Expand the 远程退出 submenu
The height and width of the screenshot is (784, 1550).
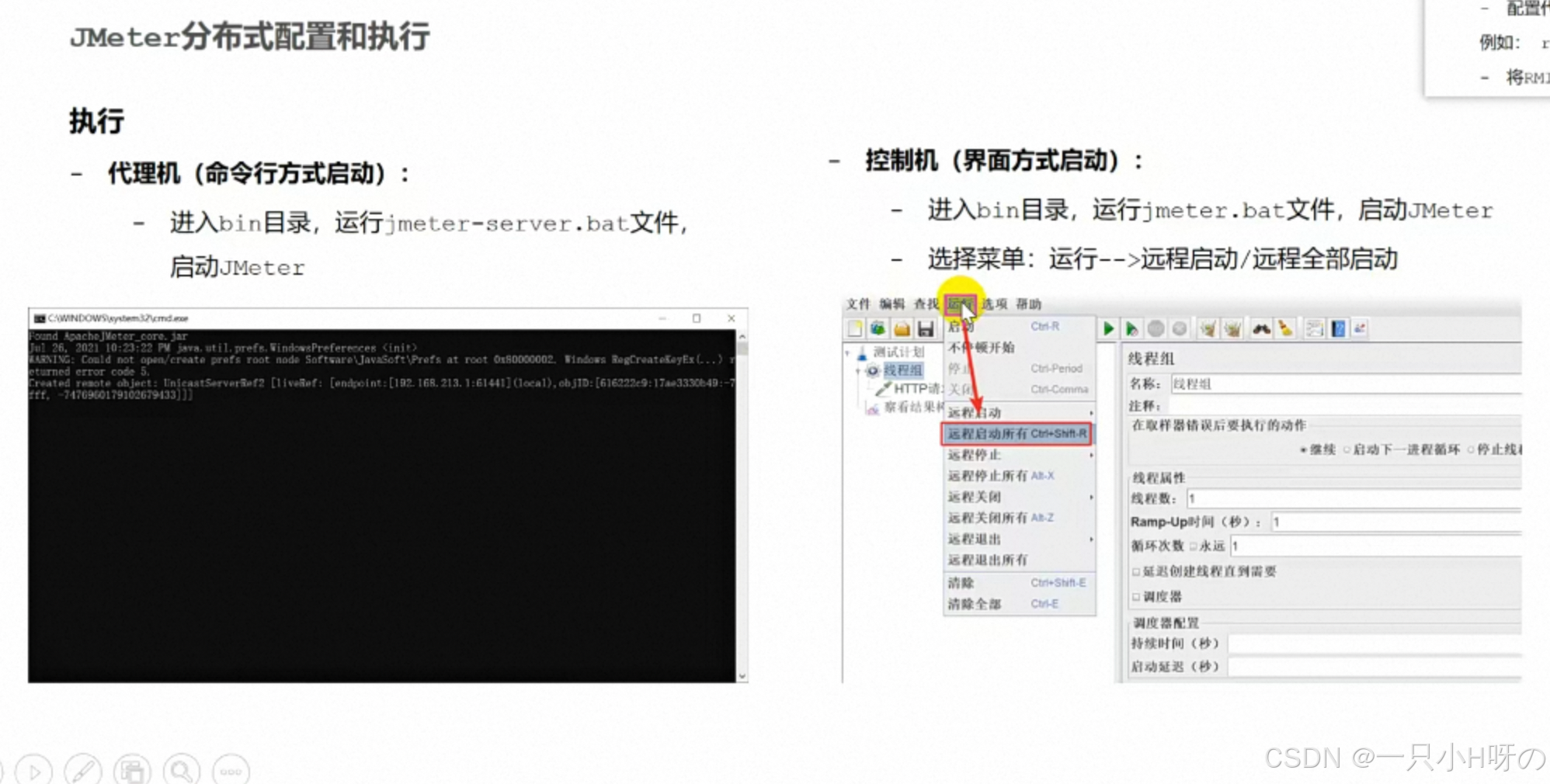pos(1019,539)
